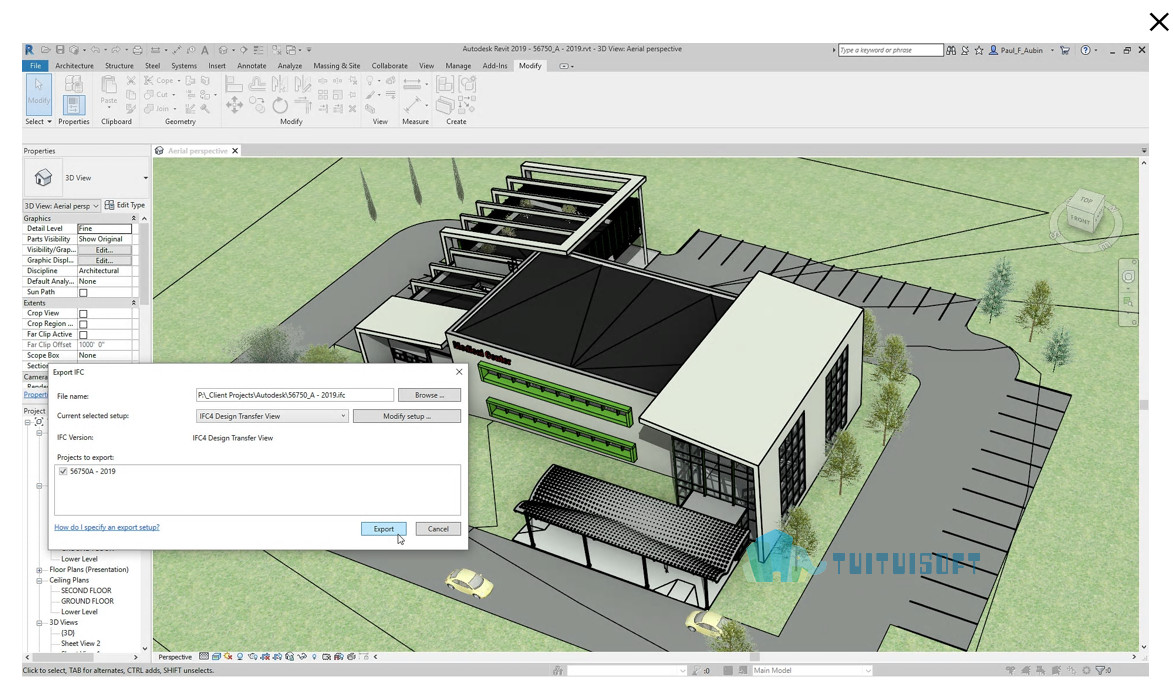Toggle the Crop Region Visible checkbox

tap(83, 324)
